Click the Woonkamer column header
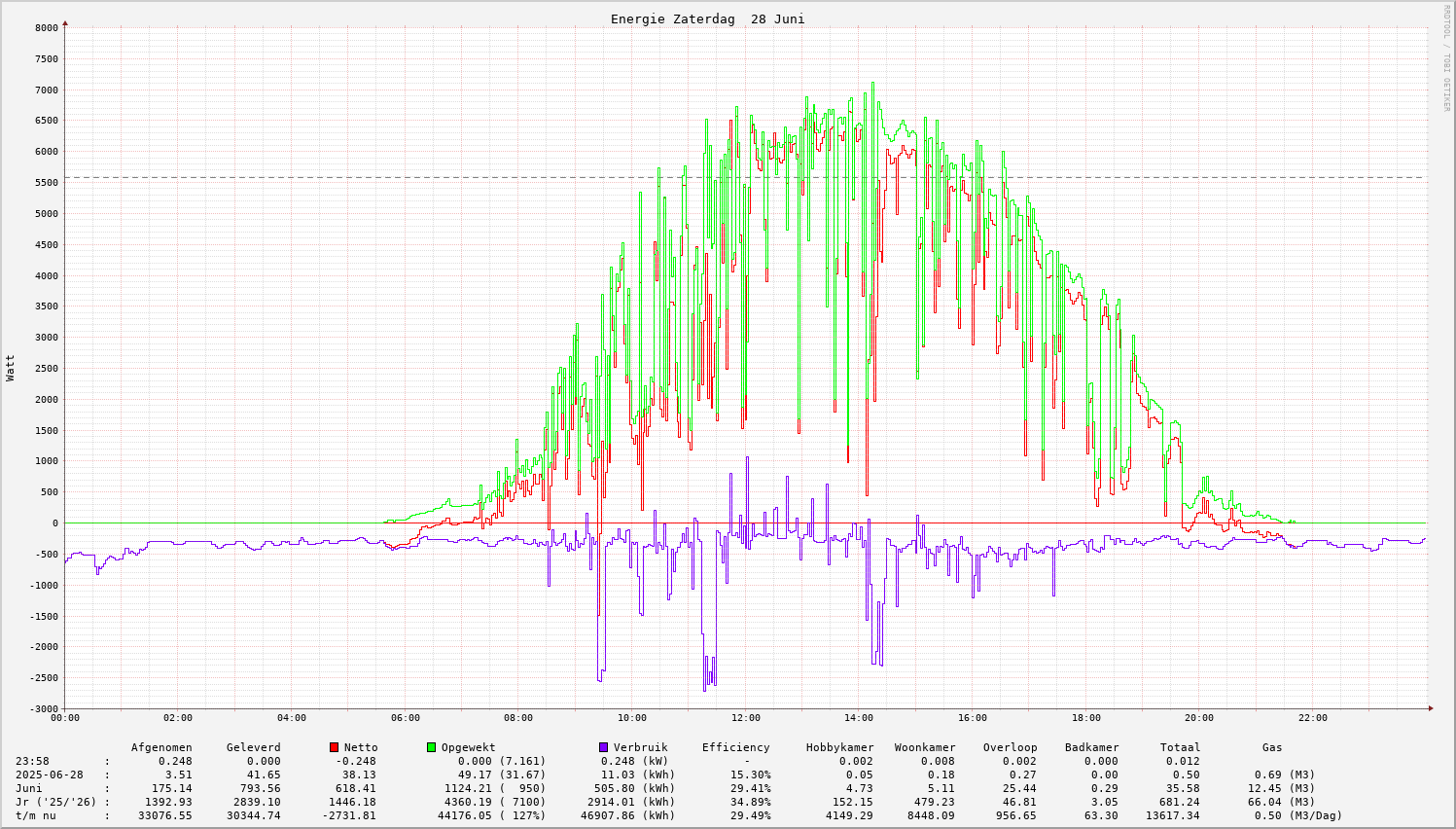The height and width of the screenshot is (829, 1456). [924, 747]
